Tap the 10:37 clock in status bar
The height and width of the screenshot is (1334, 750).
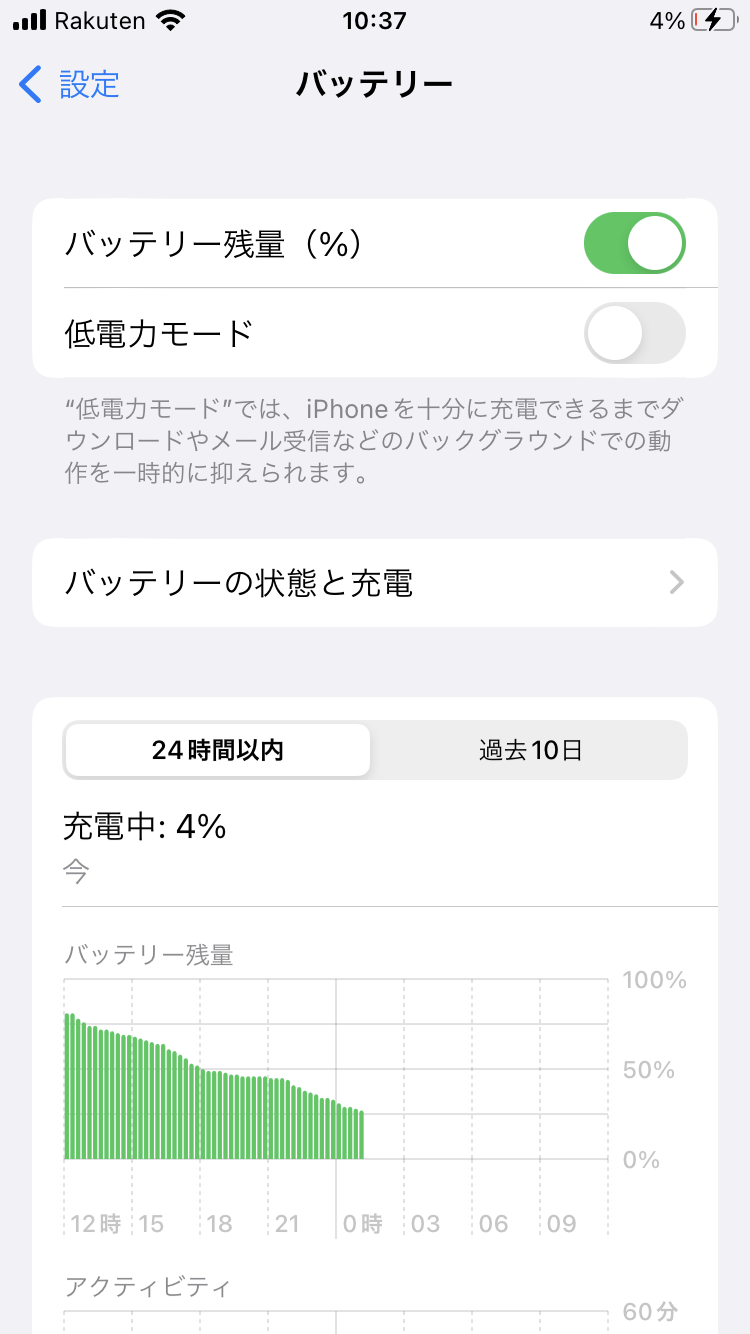[x=374, y=21]
